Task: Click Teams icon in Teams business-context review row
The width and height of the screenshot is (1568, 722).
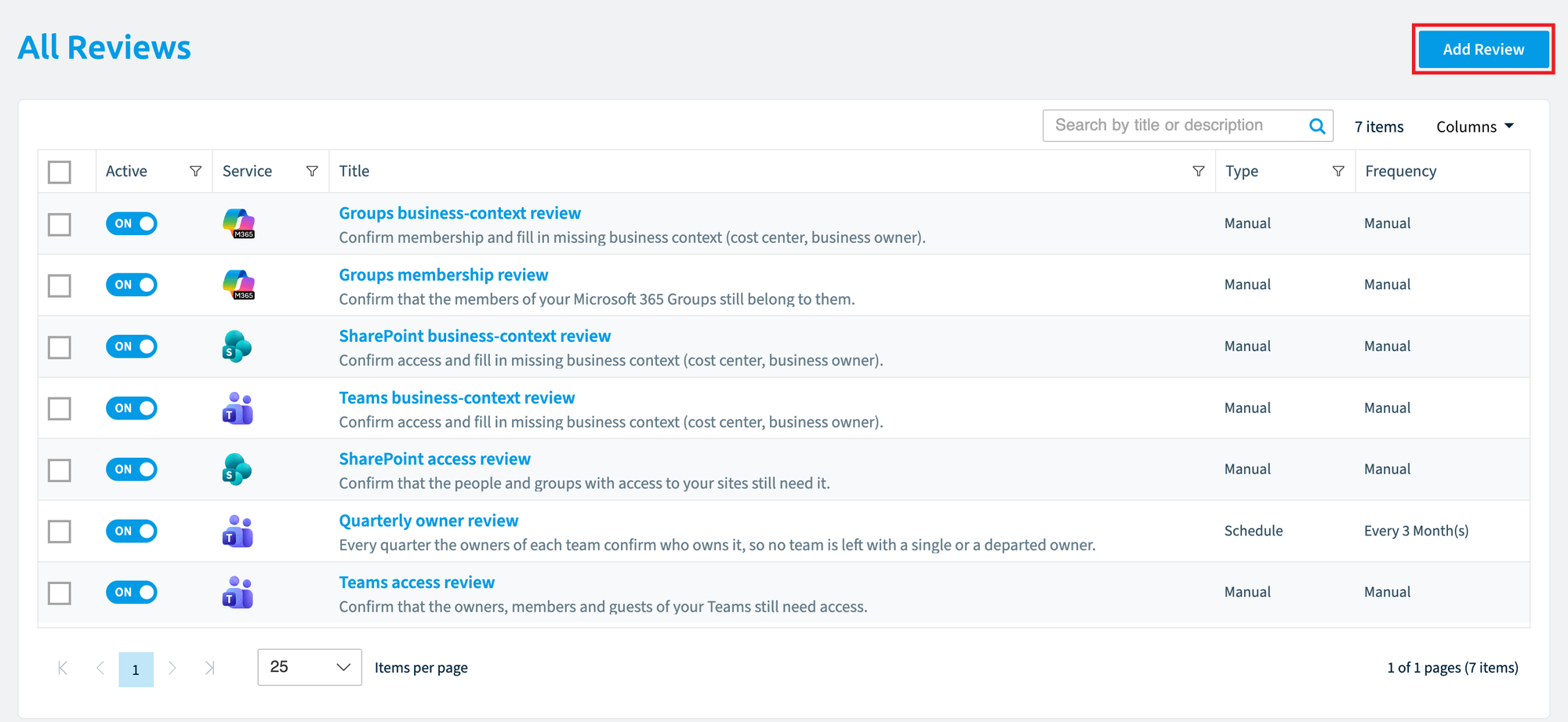Action: (238, 408)
